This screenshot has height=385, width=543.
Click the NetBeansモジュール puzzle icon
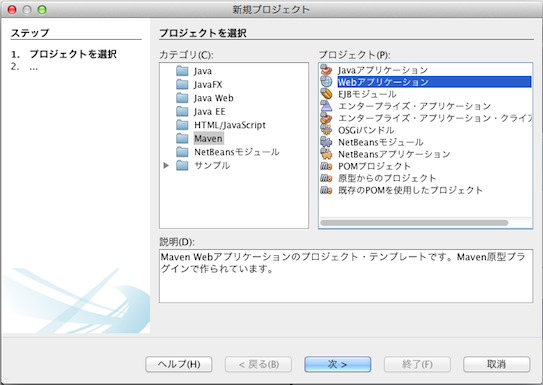tap(326, 142)
